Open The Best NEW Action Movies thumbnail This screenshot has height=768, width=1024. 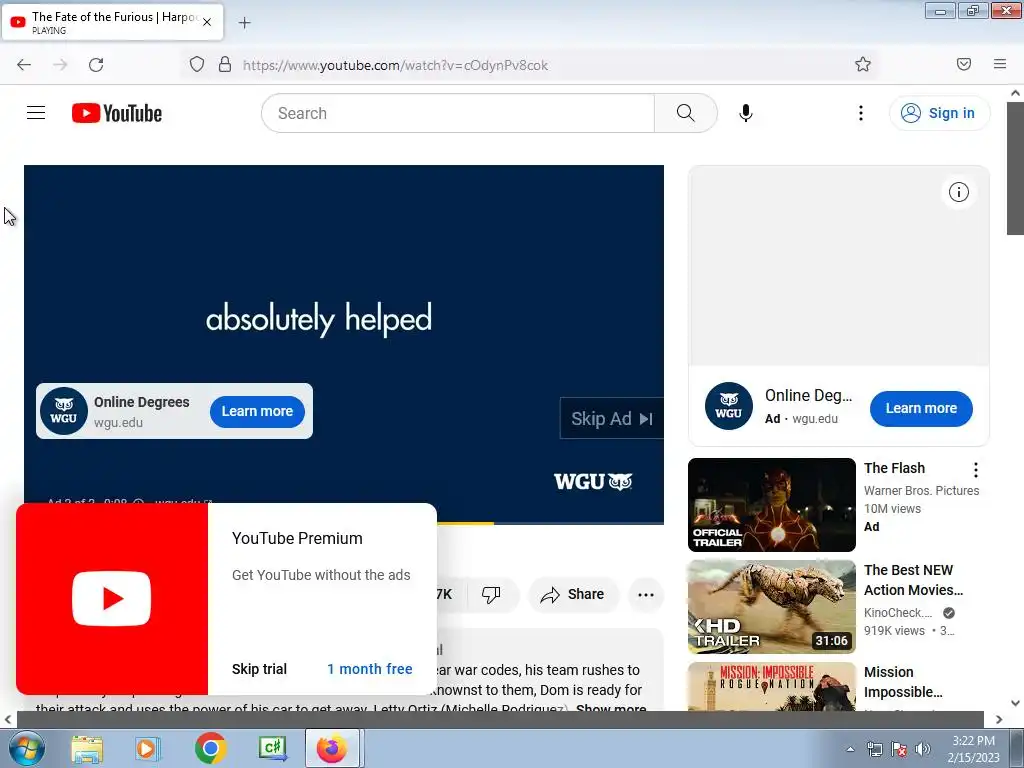tap(772, 607)
